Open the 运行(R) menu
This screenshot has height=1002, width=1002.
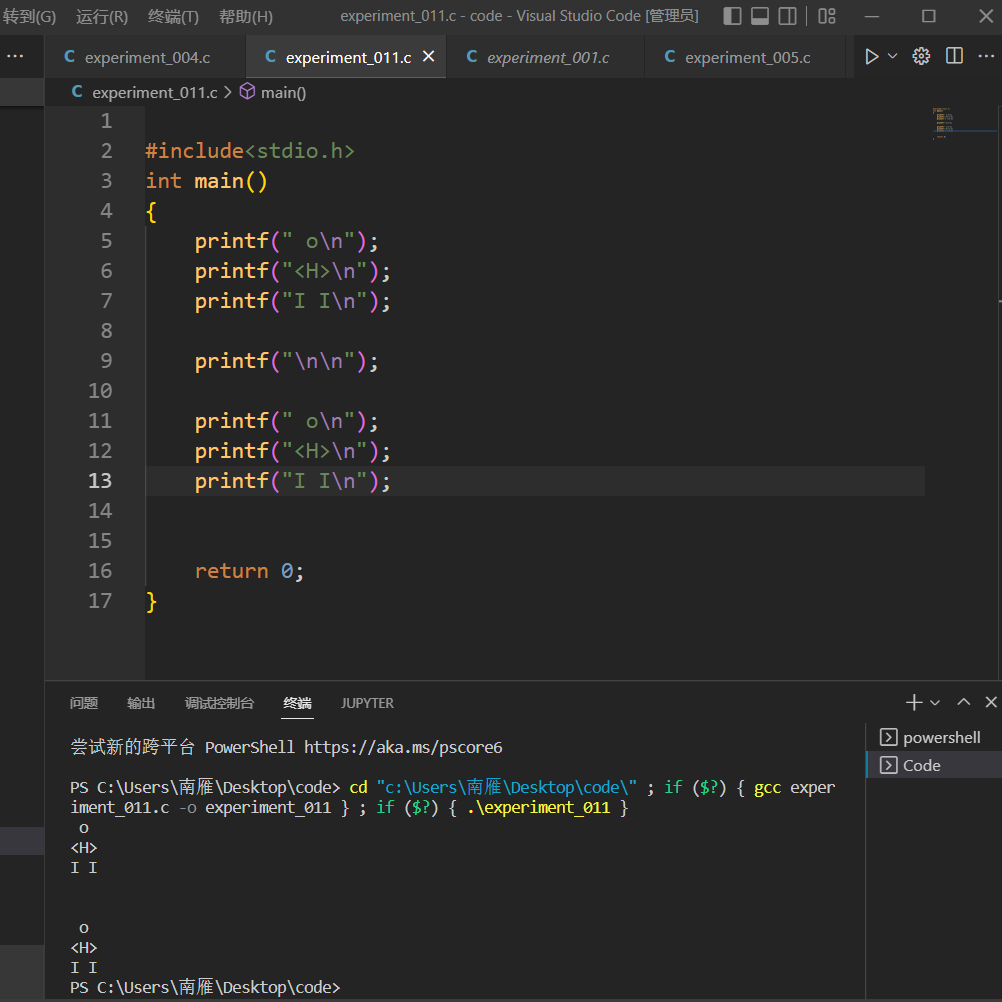[x=102, y=16]
